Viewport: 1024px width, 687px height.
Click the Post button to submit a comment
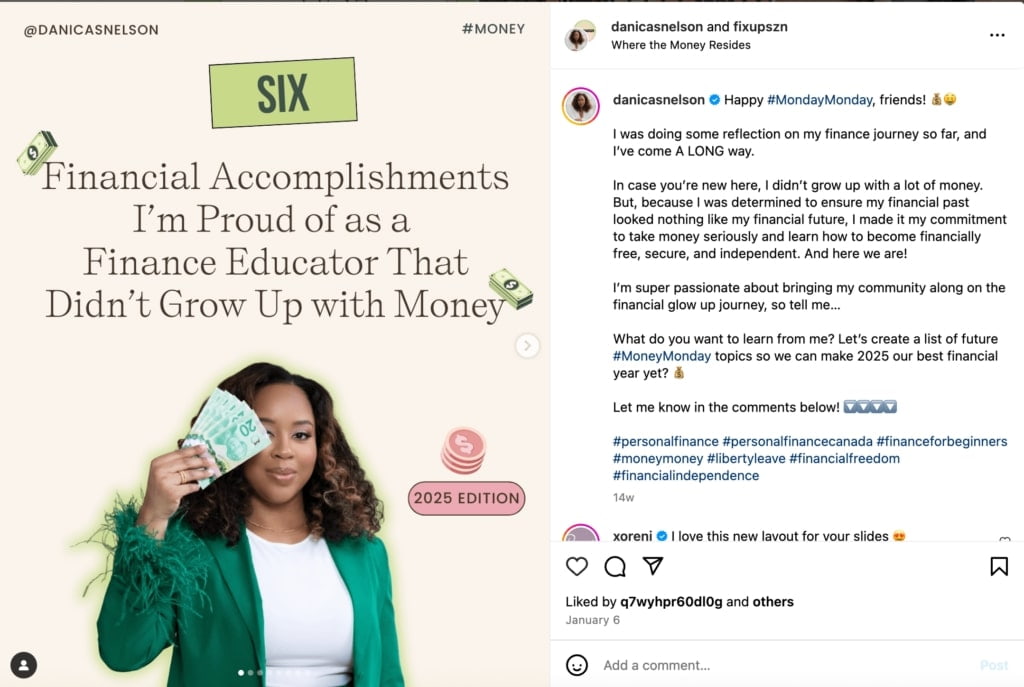[x=996, y=665]
